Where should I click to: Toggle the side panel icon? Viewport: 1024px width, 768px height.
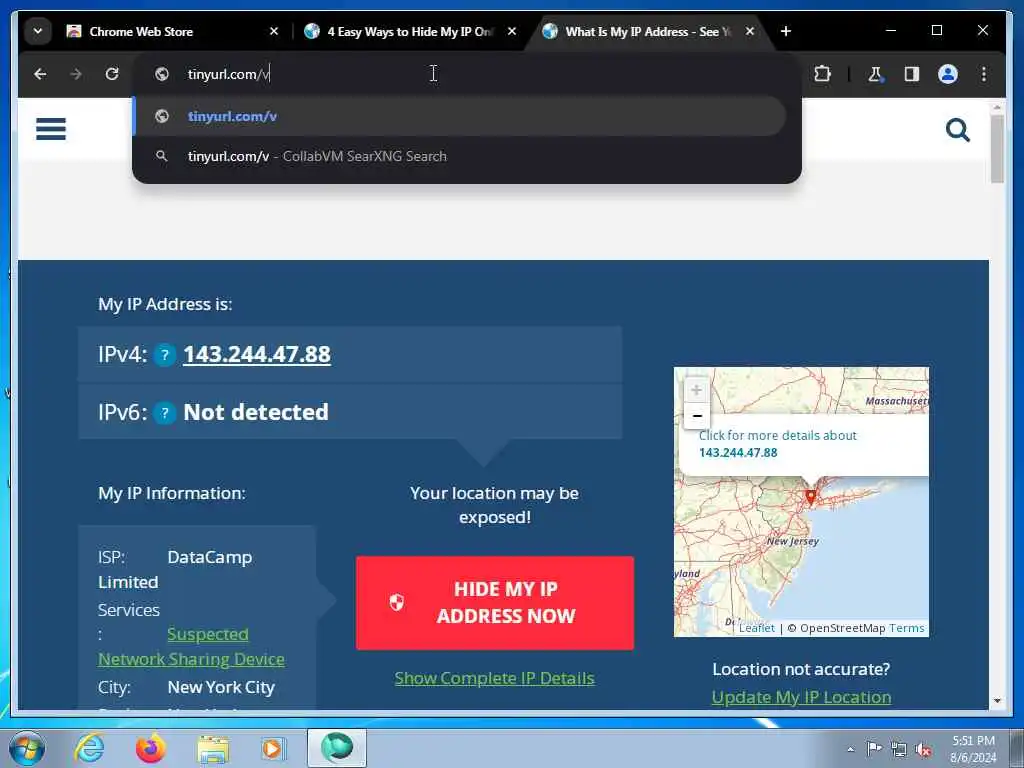click(912, 74)
